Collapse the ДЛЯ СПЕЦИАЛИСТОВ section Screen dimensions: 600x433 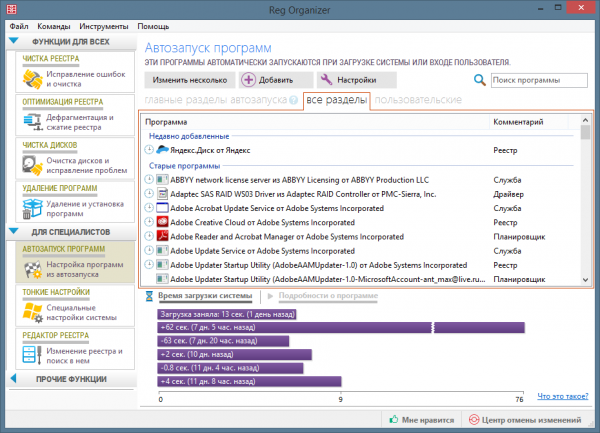[x=14, y=231]
